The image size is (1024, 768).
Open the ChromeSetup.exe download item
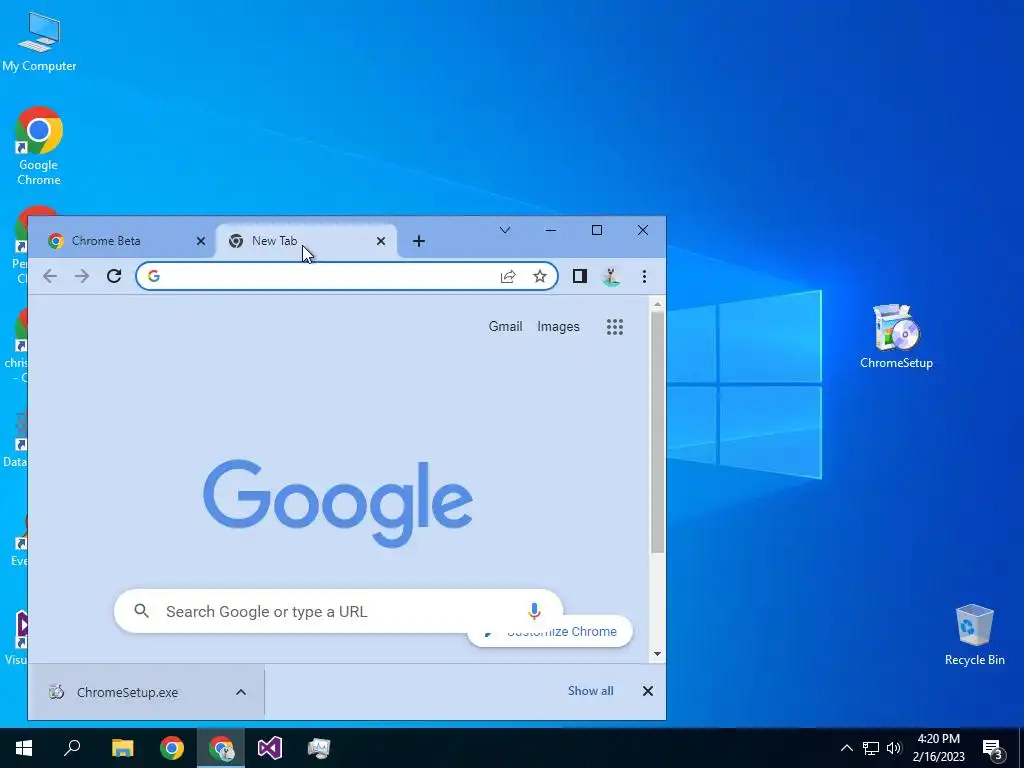[127, 692]
